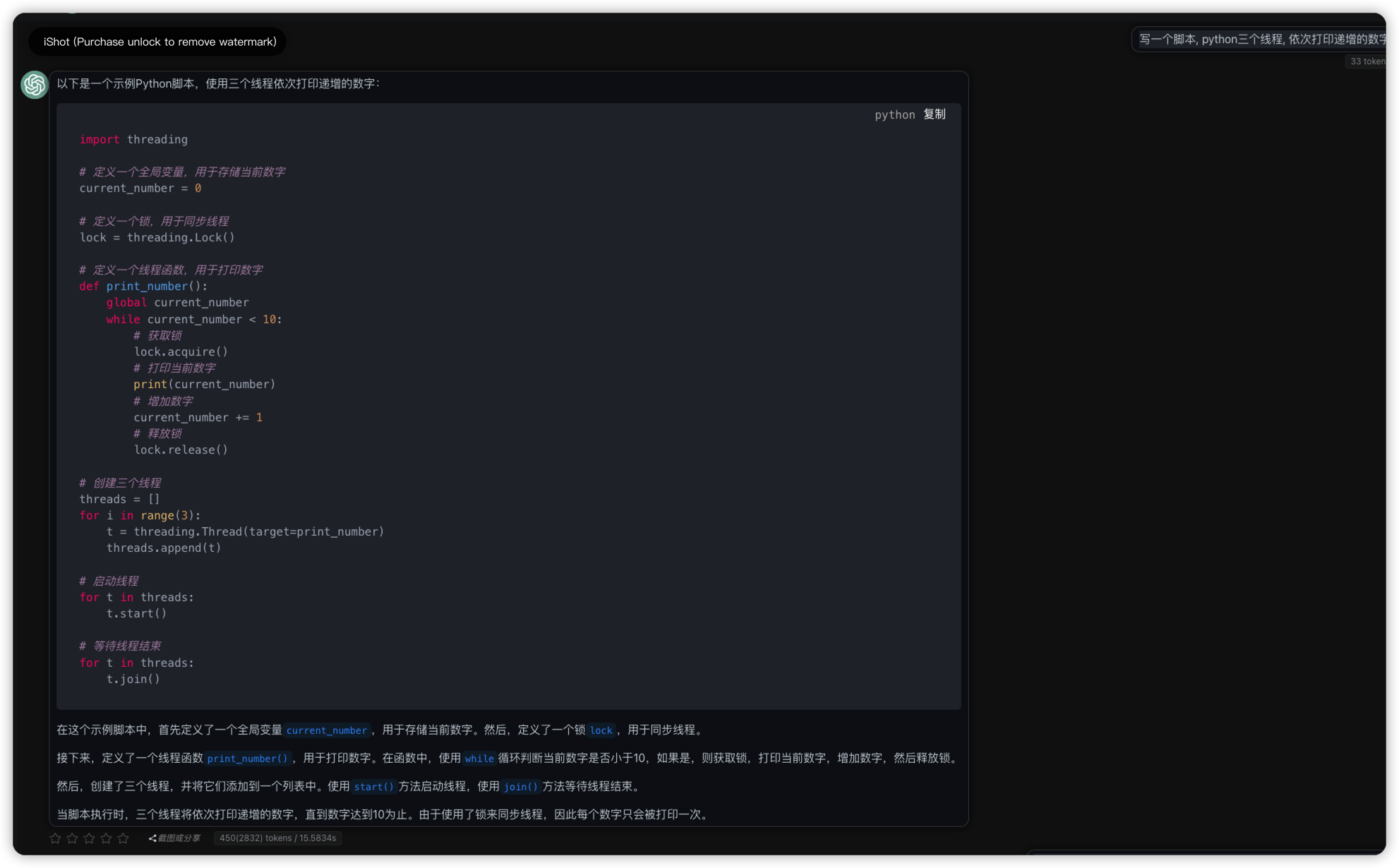Select the user prompt message bubble
The image size is (1399, 868).
[1262, 40]
